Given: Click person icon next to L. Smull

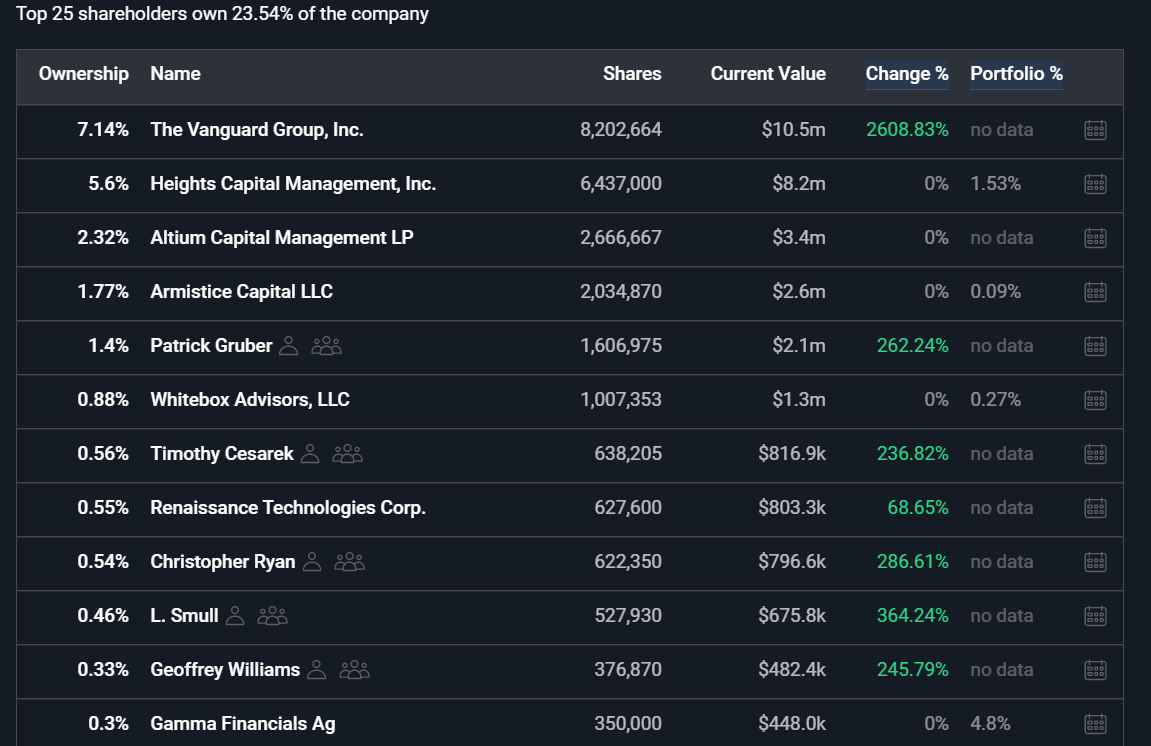Looking at the screenshot, I should (x=235, y=616).
